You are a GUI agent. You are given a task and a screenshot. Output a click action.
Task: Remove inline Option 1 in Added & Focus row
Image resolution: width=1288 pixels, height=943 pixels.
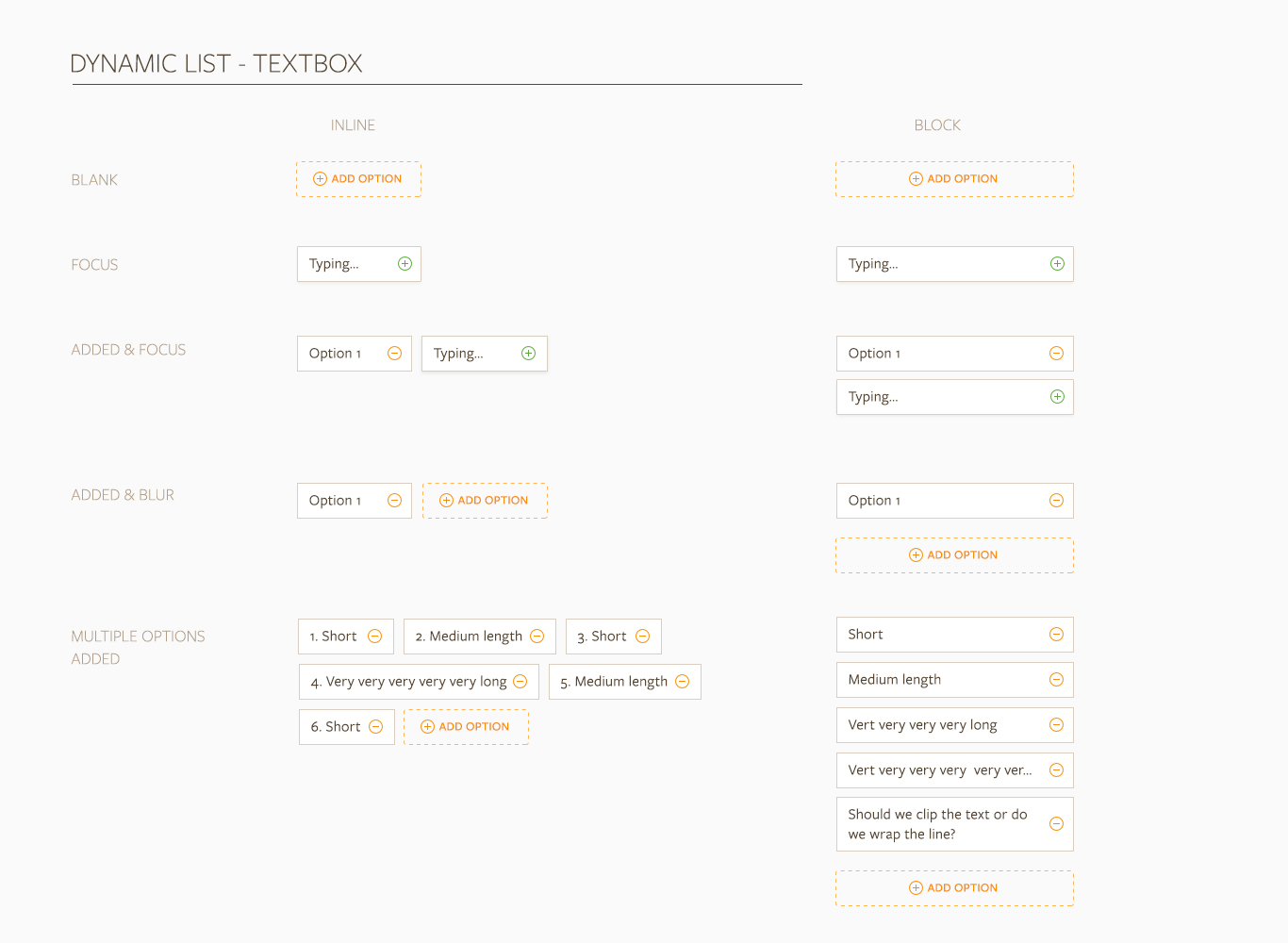(394, 354)
